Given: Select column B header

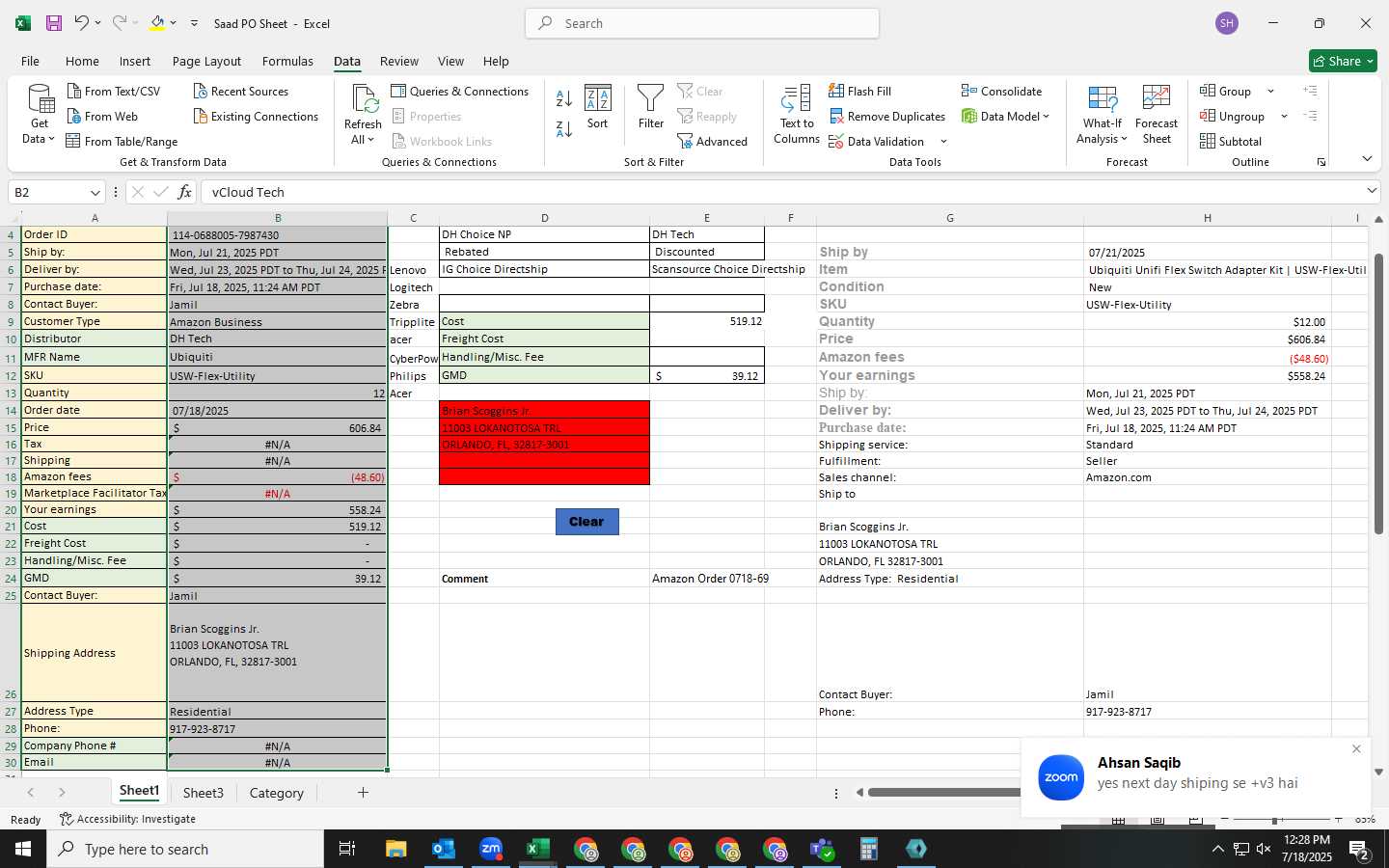Looking at the screenshot, I should (278, 218).
